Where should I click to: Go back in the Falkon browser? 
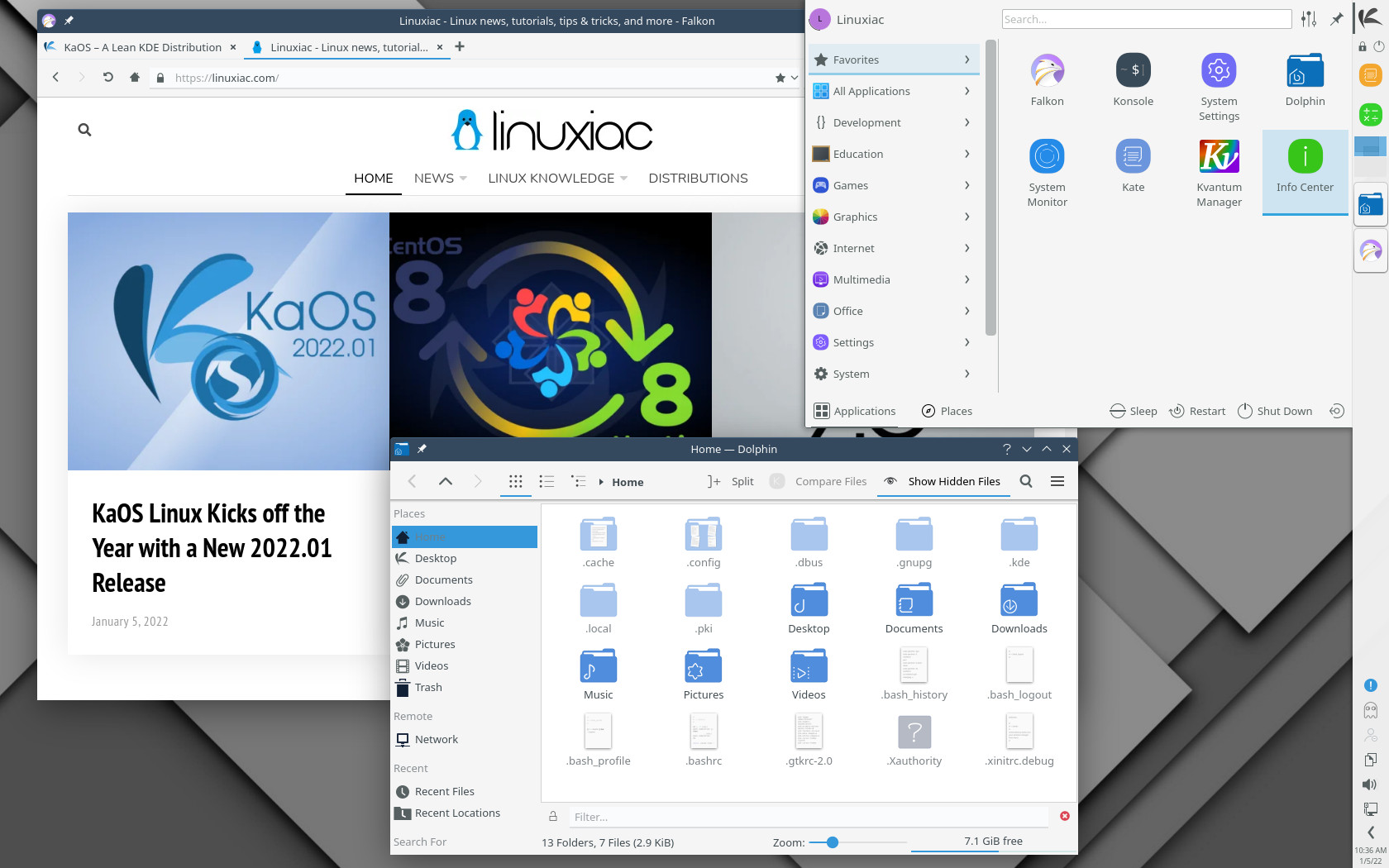click(x=55, y=77)
